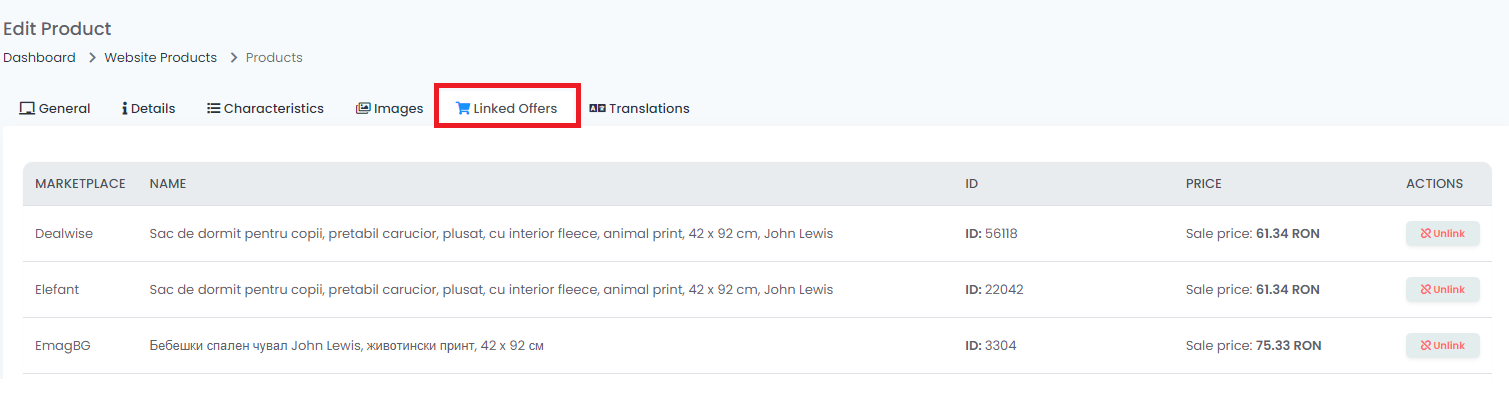This screenshot has height=394, width=1509.
Task: Select the Products breadcrumb item
Action: [x=274, y=57]
